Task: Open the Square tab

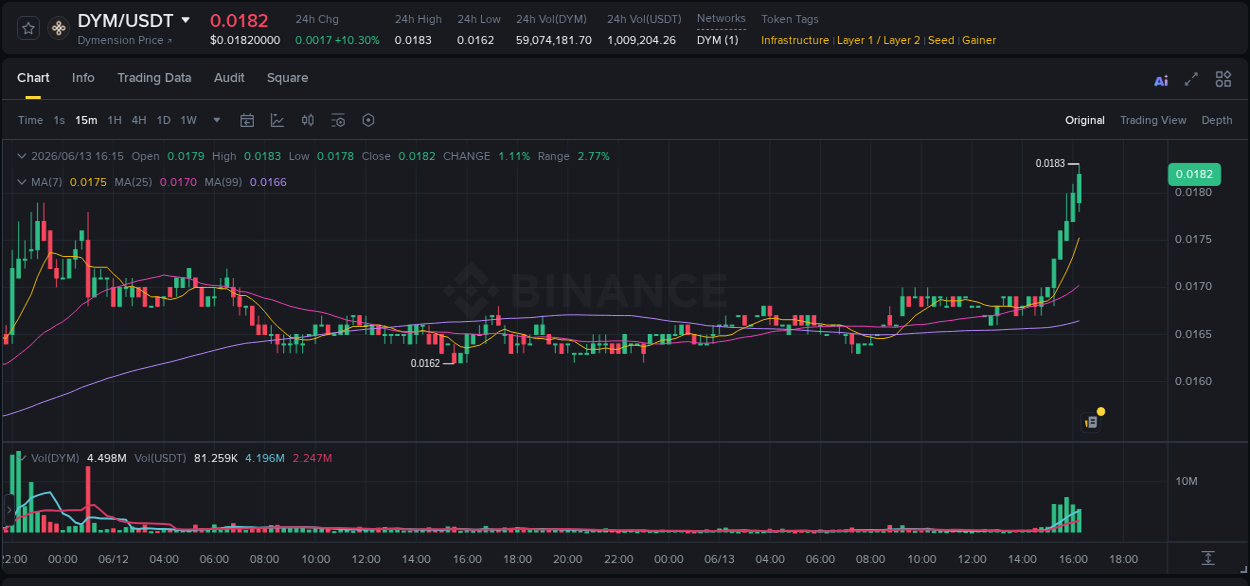Action: [287, 78]
